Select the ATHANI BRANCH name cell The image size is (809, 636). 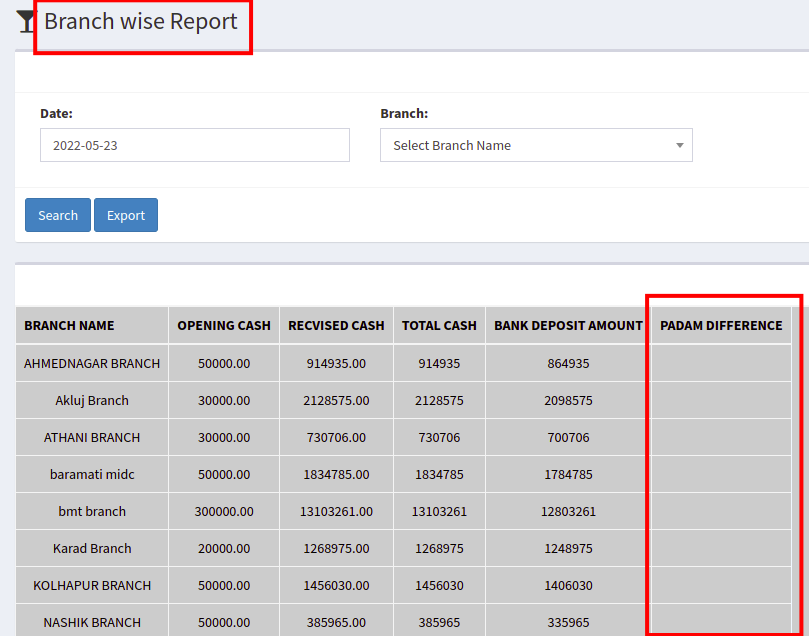click(92, 437)
